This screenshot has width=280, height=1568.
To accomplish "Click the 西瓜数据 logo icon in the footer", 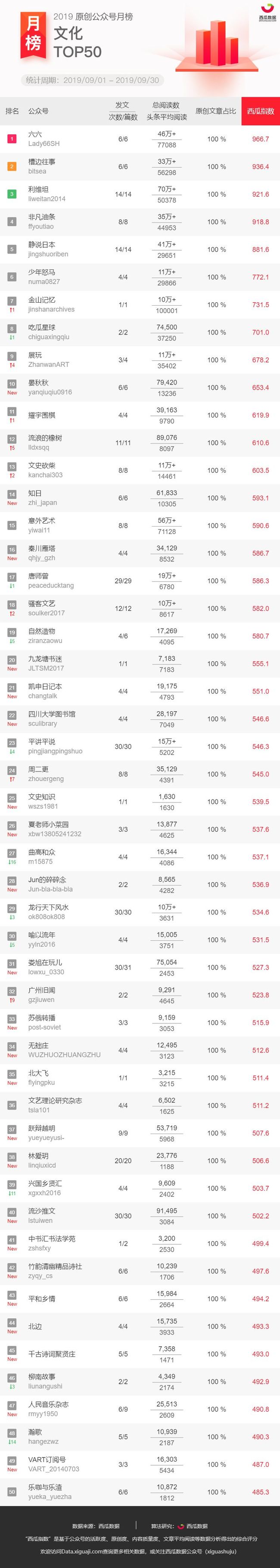I will coord(181,1526).
